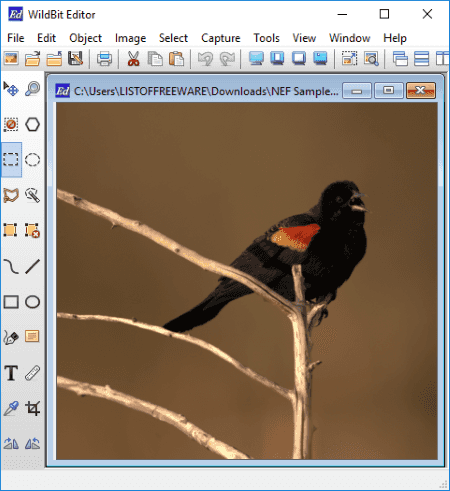The image size is (450, 491).
Task: Click the third screen capture monitor icon
Action: pyautogui.click(x=299, y=59)
